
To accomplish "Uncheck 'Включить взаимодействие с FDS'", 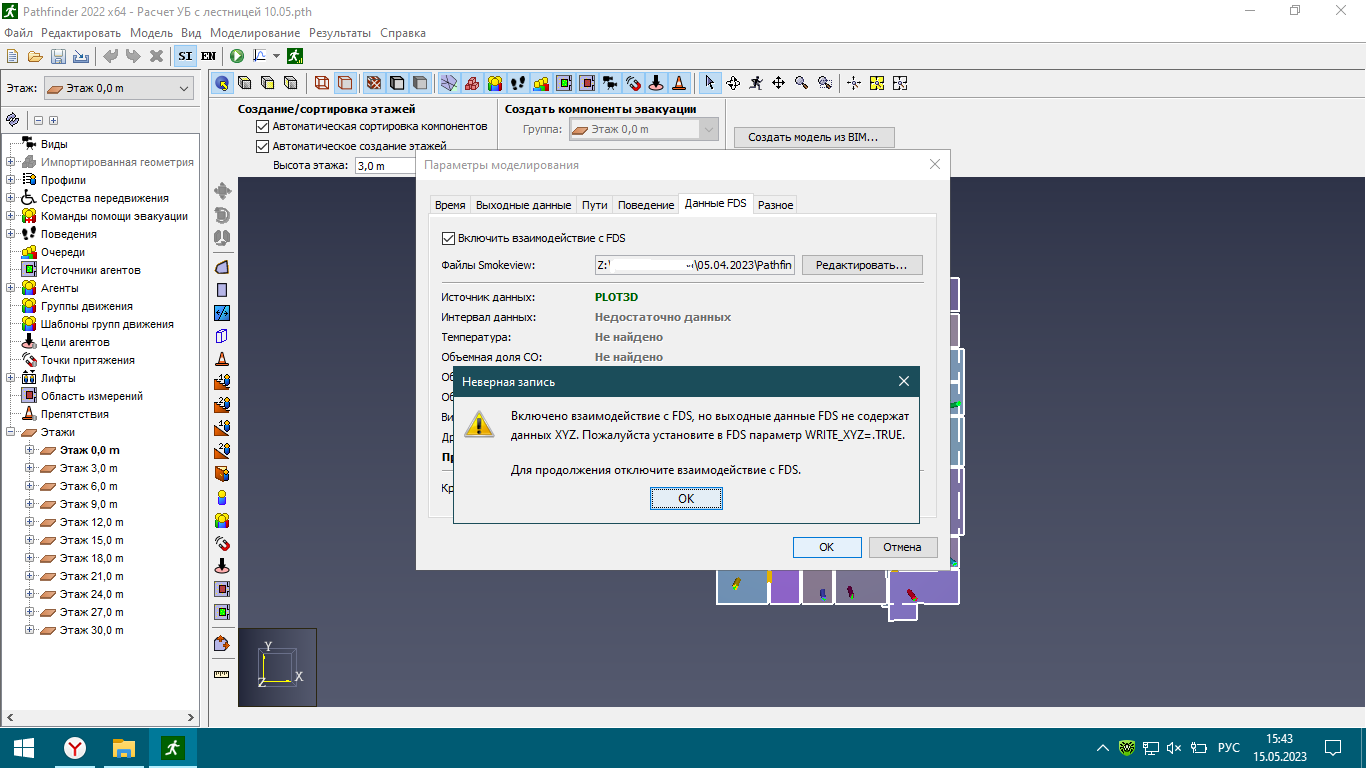I will point(448,238).
